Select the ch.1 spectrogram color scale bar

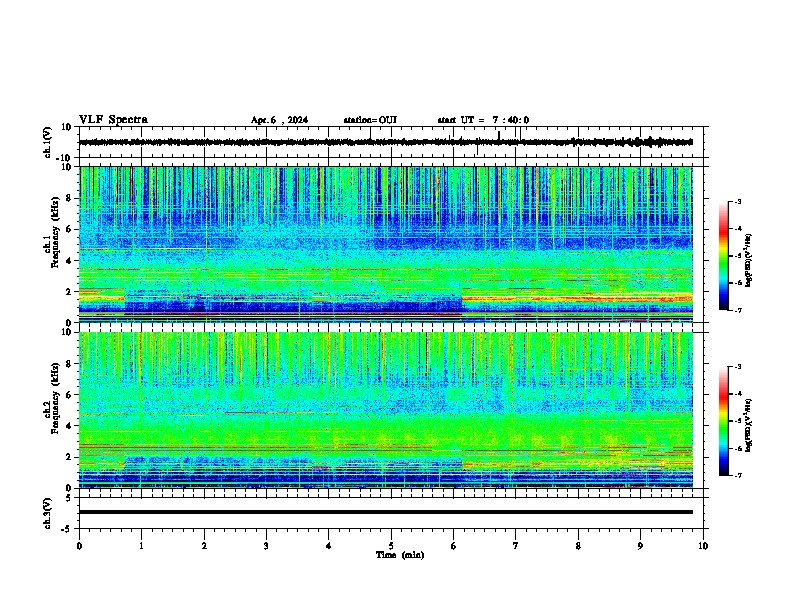point(723,256)
